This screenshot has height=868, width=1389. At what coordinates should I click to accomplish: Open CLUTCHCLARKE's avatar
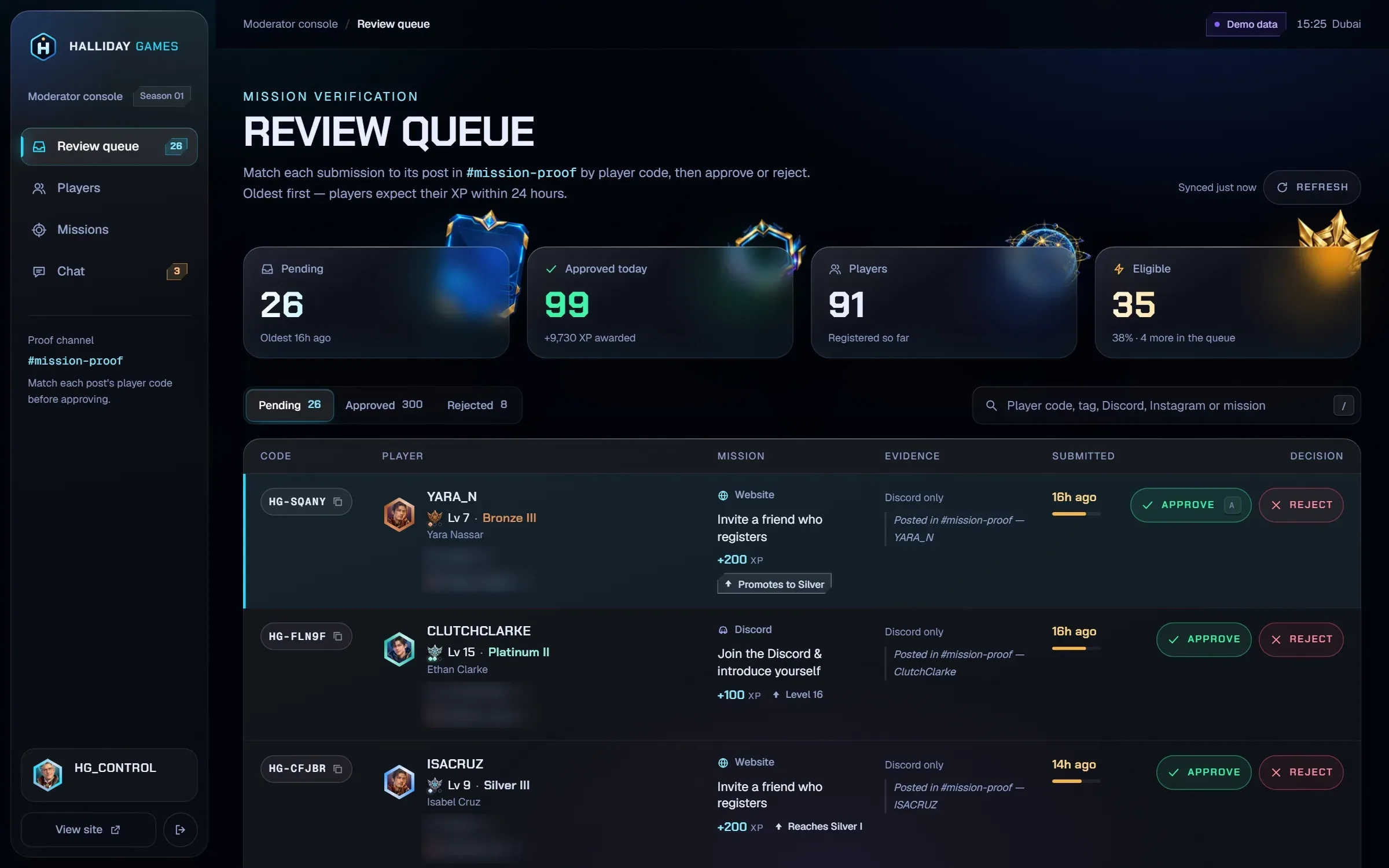click(399, 649)
